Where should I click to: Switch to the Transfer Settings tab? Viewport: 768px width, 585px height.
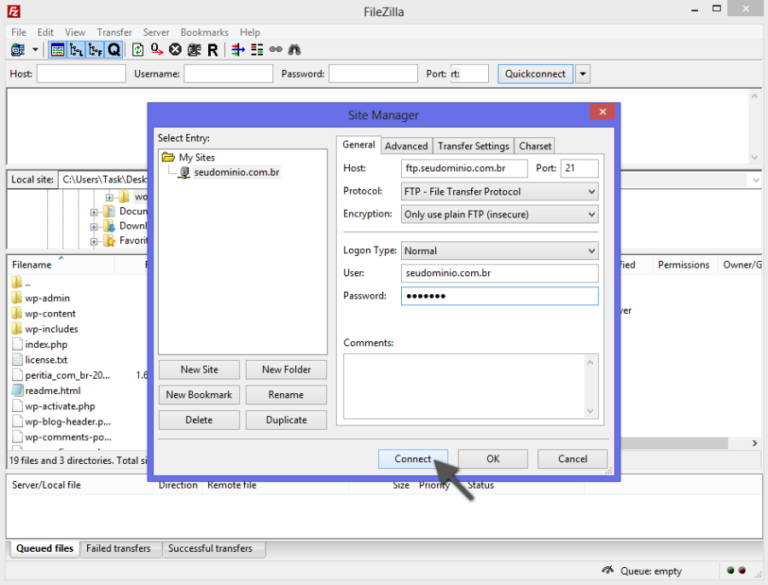[x=474, y=146]
